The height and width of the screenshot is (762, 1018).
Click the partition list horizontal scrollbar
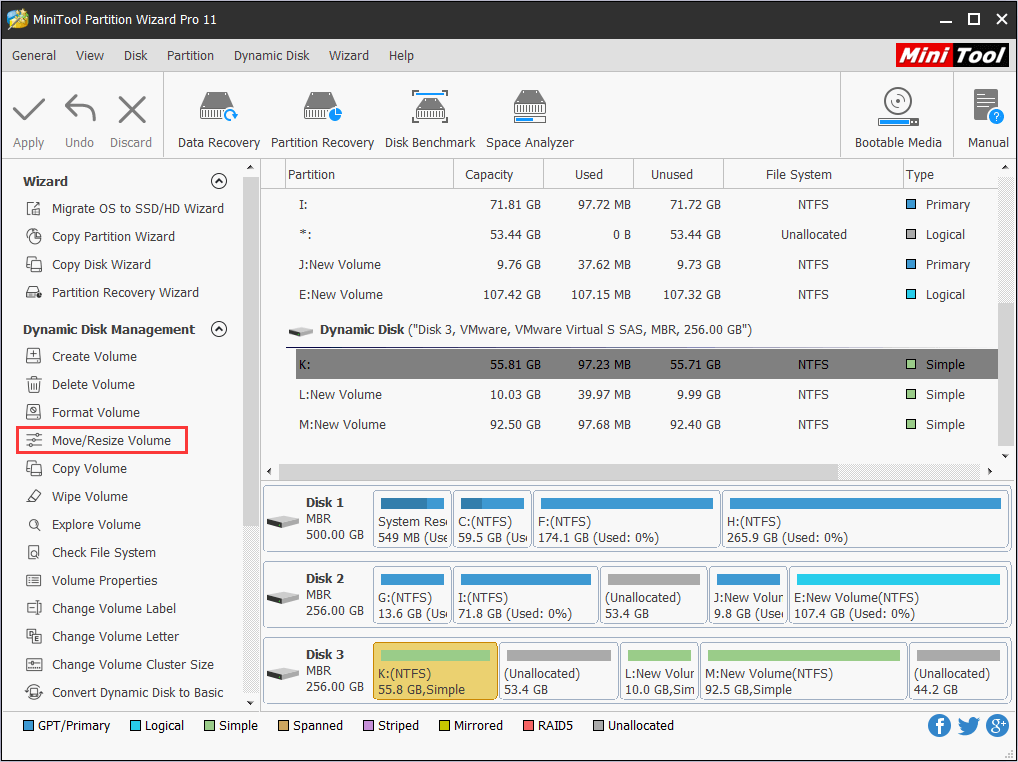(x=558, y=471)
